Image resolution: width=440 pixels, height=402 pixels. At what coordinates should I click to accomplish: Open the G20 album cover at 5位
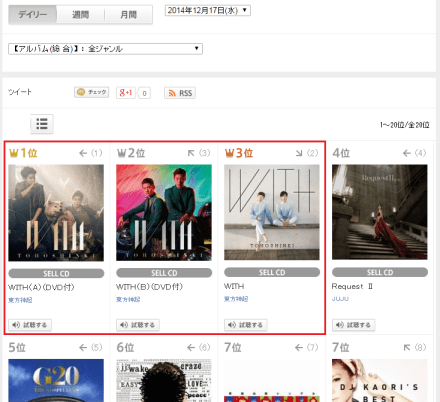[56, 380]
